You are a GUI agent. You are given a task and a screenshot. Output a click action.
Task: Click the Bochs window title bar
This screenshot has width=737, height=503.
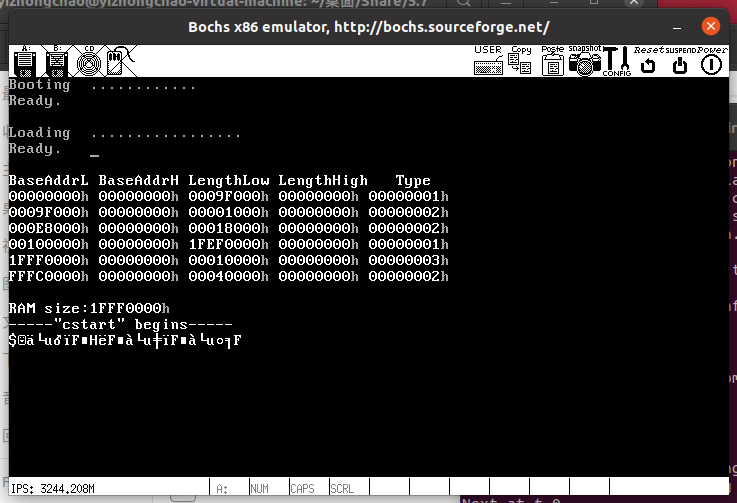click(368, 27)
